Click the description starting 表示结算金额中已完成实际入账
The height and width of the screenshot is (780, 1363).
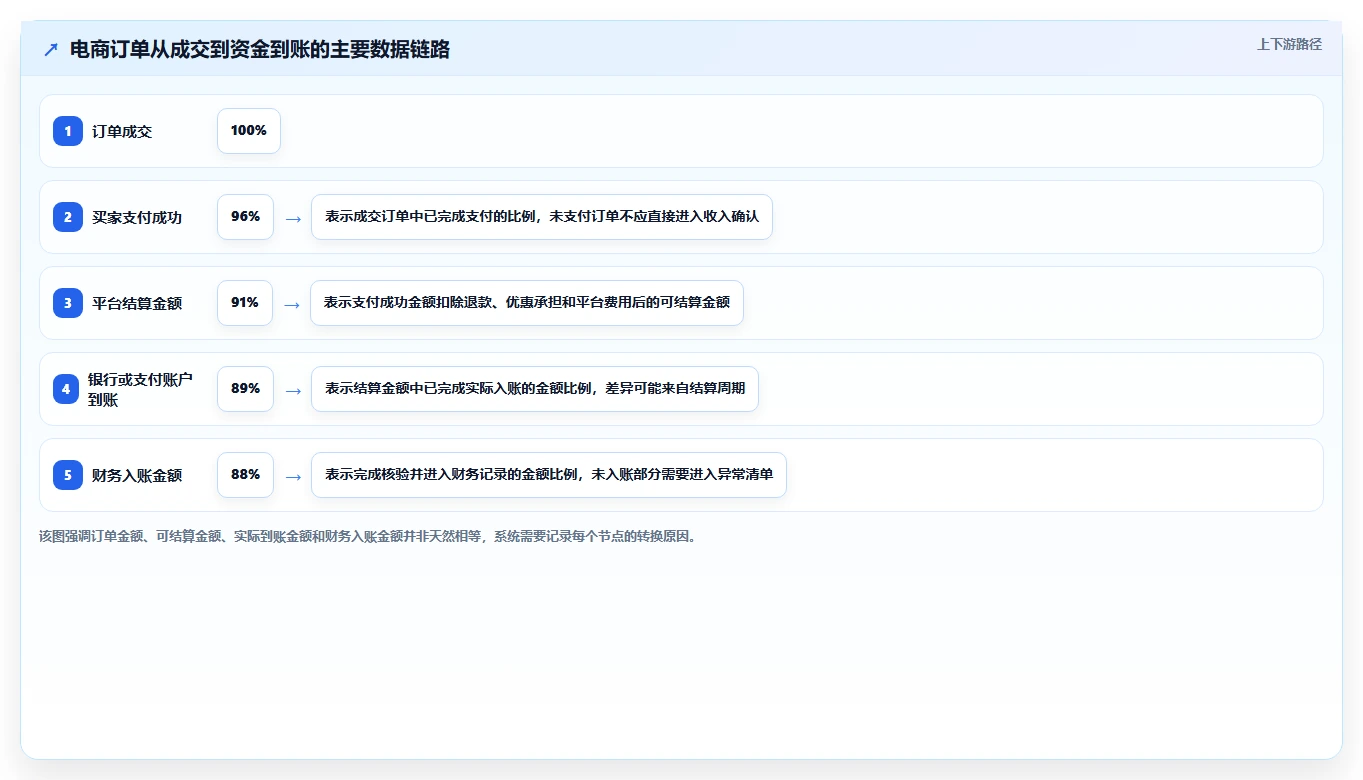point(535,389)
